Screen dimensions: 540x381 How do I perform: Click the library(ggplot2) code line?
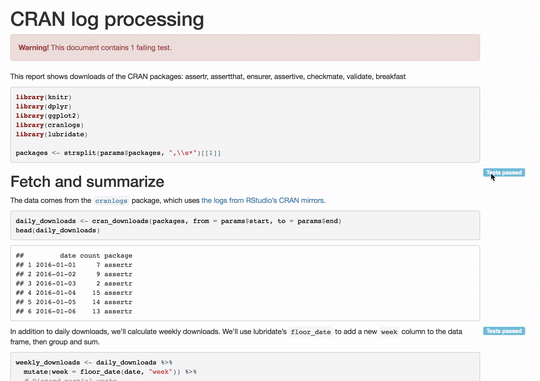[48, 116]
